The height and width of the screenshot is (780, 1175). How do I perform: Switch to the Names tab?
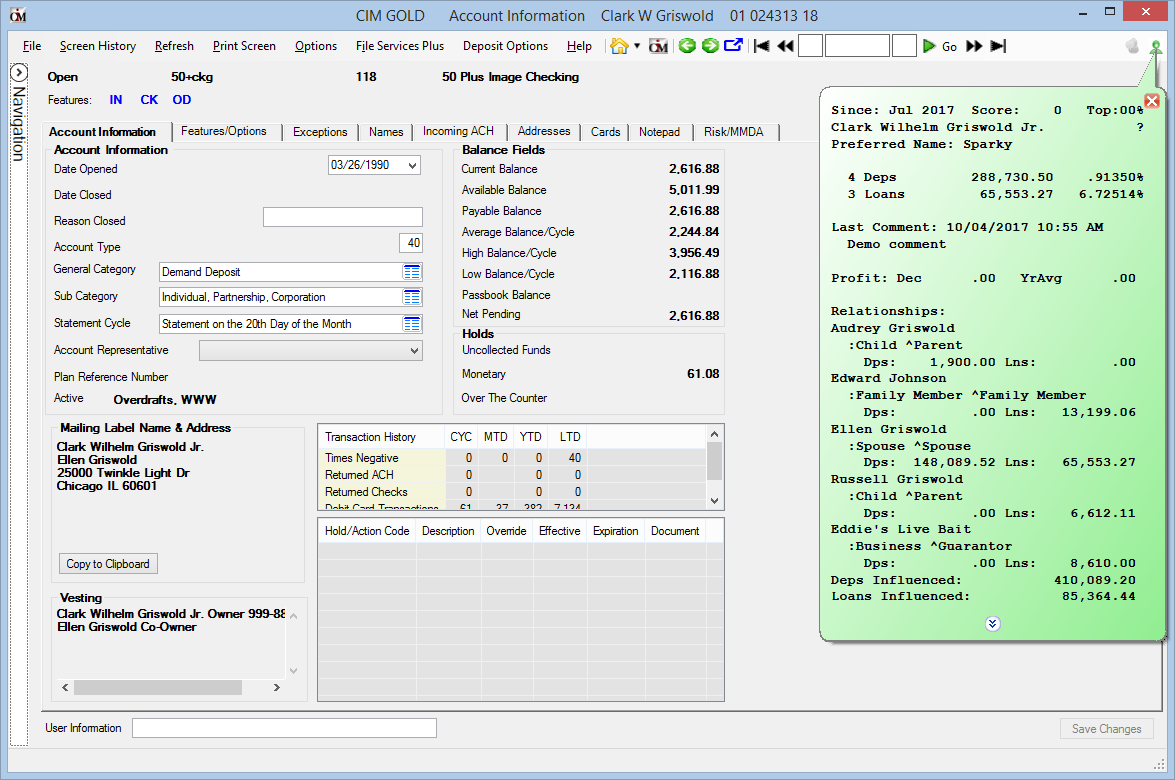coord(386,132)
